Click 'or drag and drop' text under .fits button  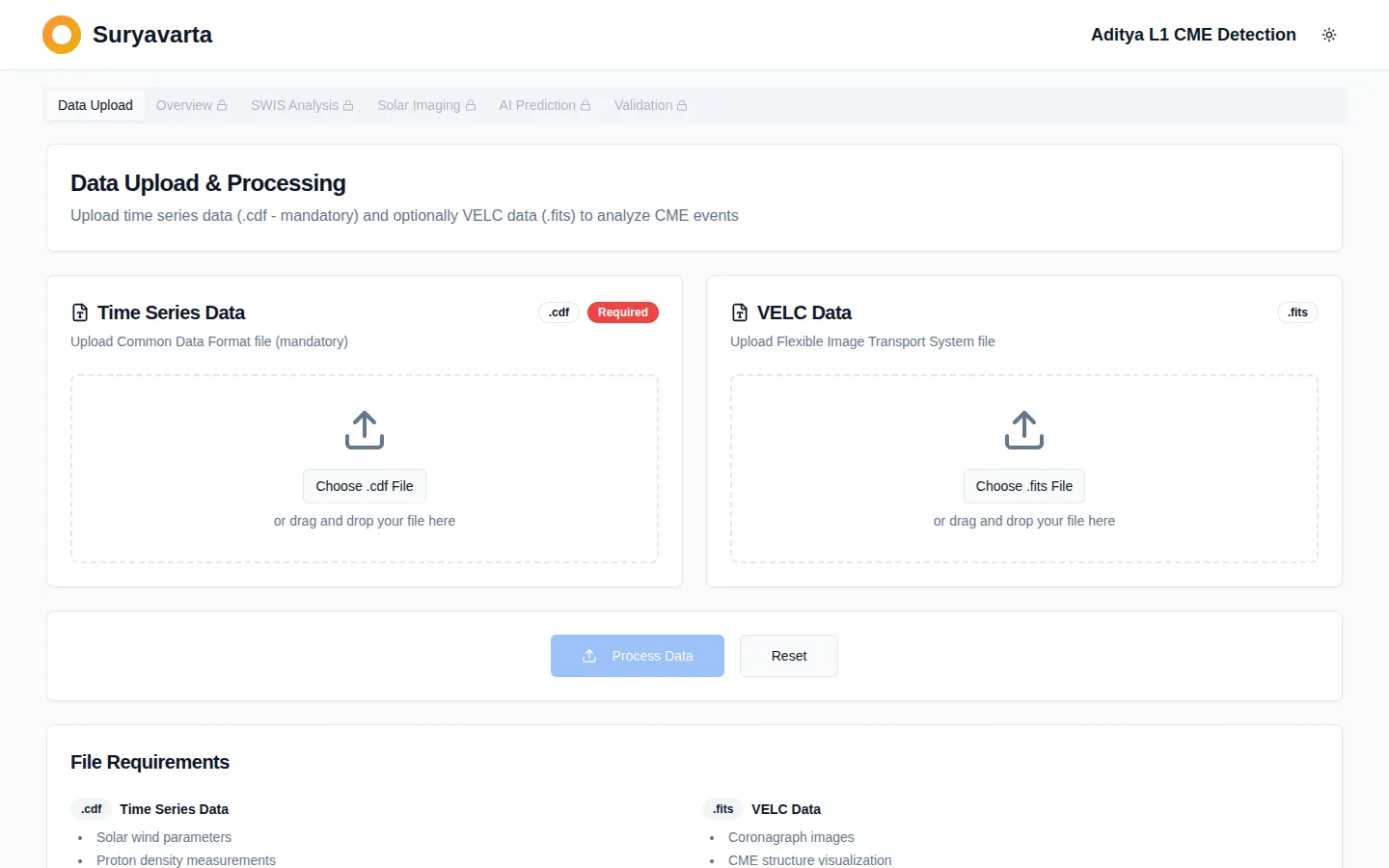click(x=1024, y=521)
